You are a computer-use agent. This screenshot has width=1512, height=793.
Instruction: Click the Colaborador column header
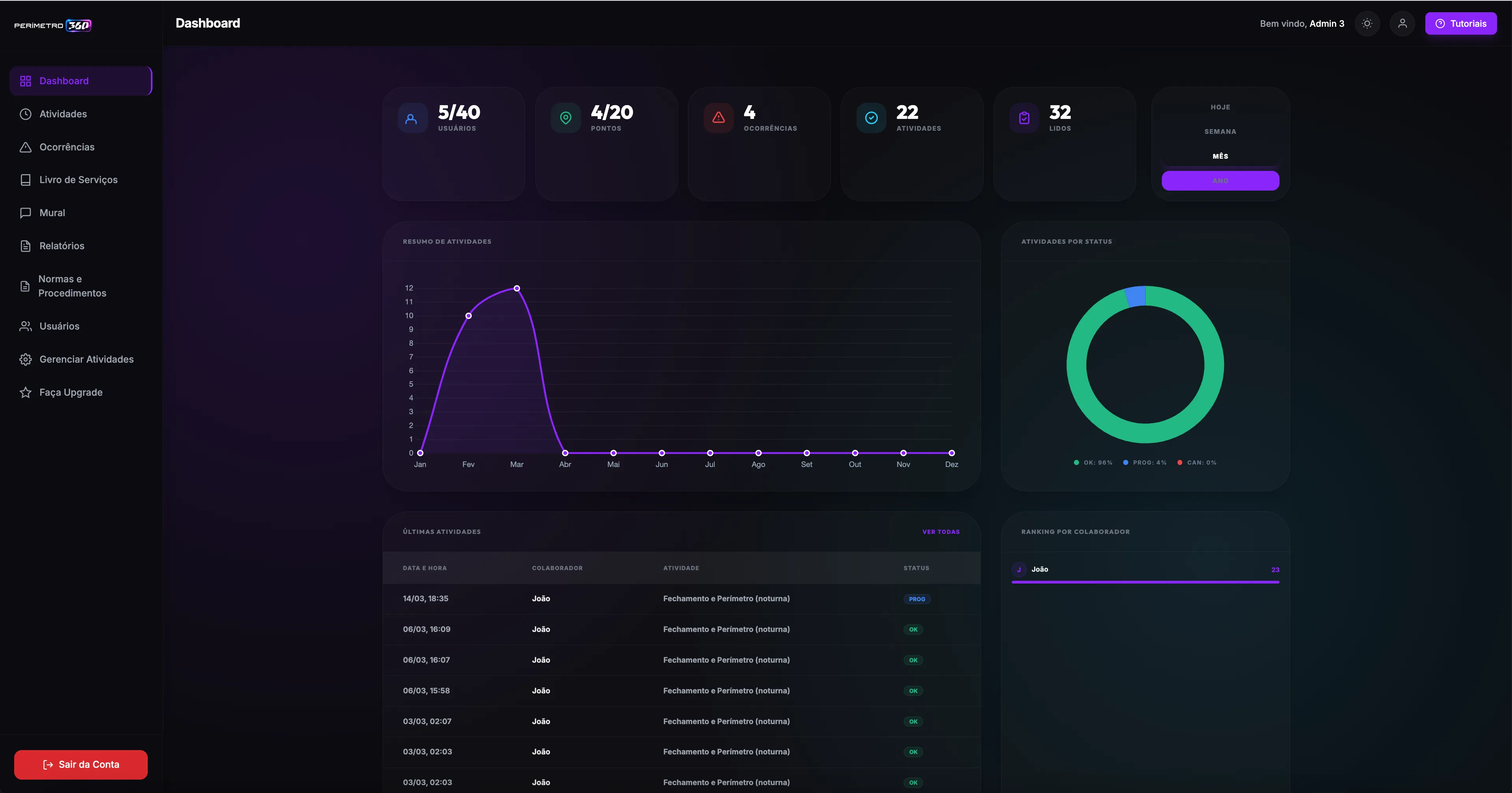(557, 568)
